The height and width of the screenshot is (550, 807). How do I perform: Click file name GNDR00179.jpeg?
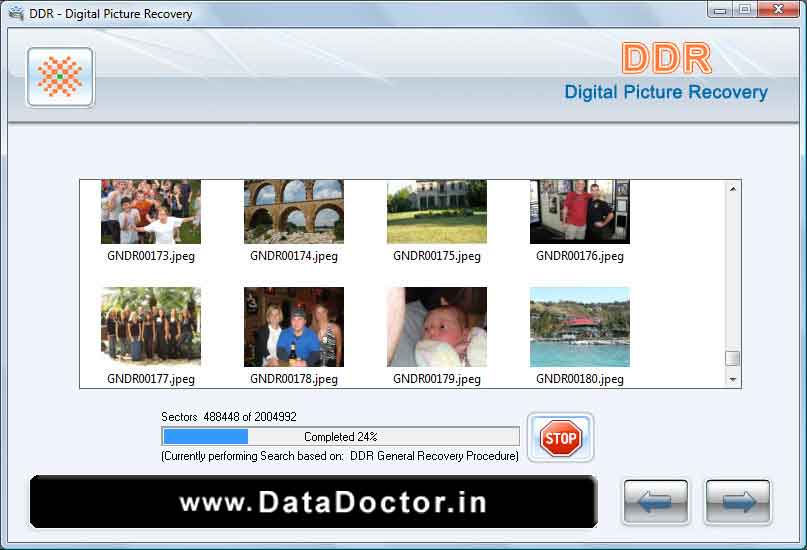(437, 379)
